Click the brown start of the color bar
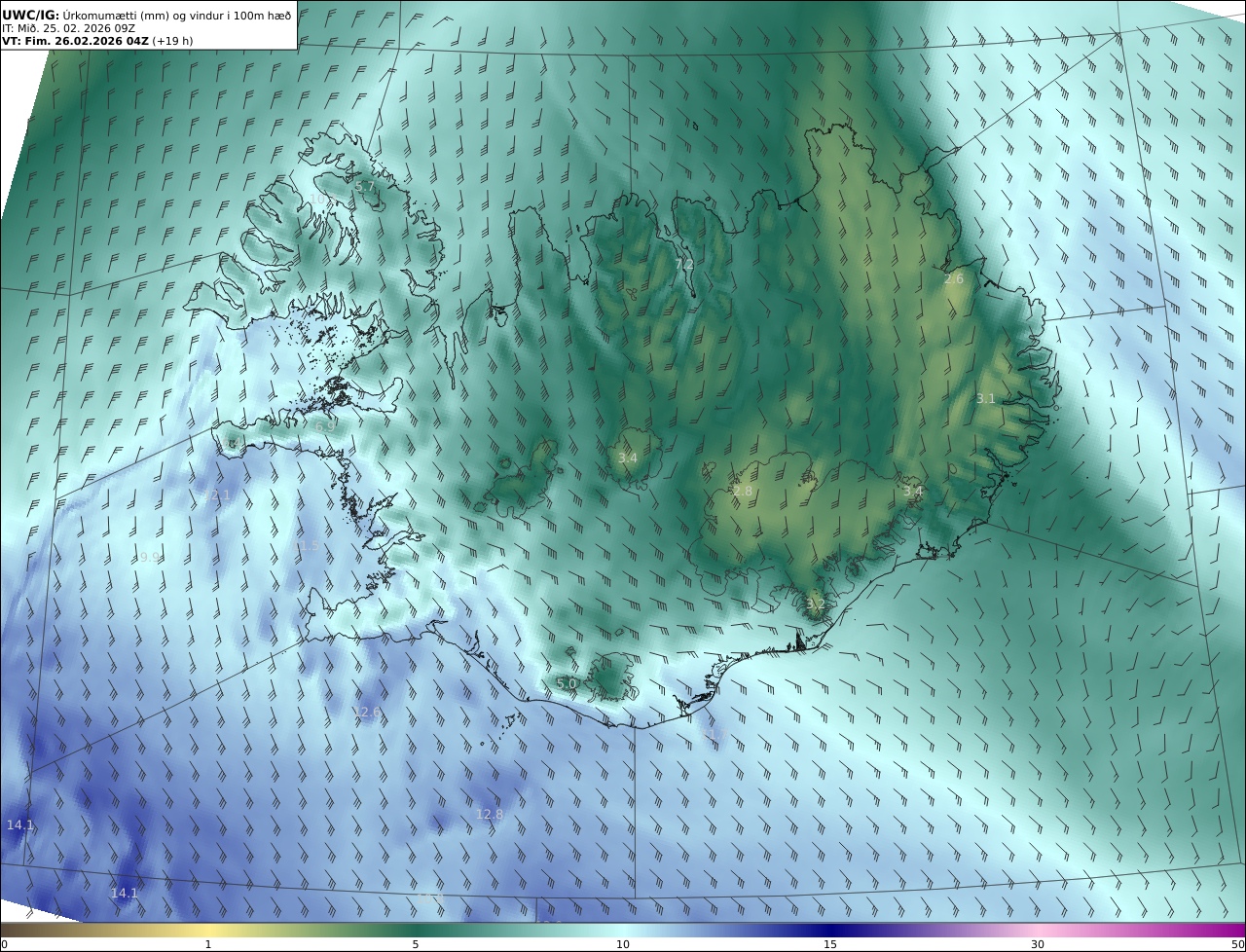 pos(12,930)
